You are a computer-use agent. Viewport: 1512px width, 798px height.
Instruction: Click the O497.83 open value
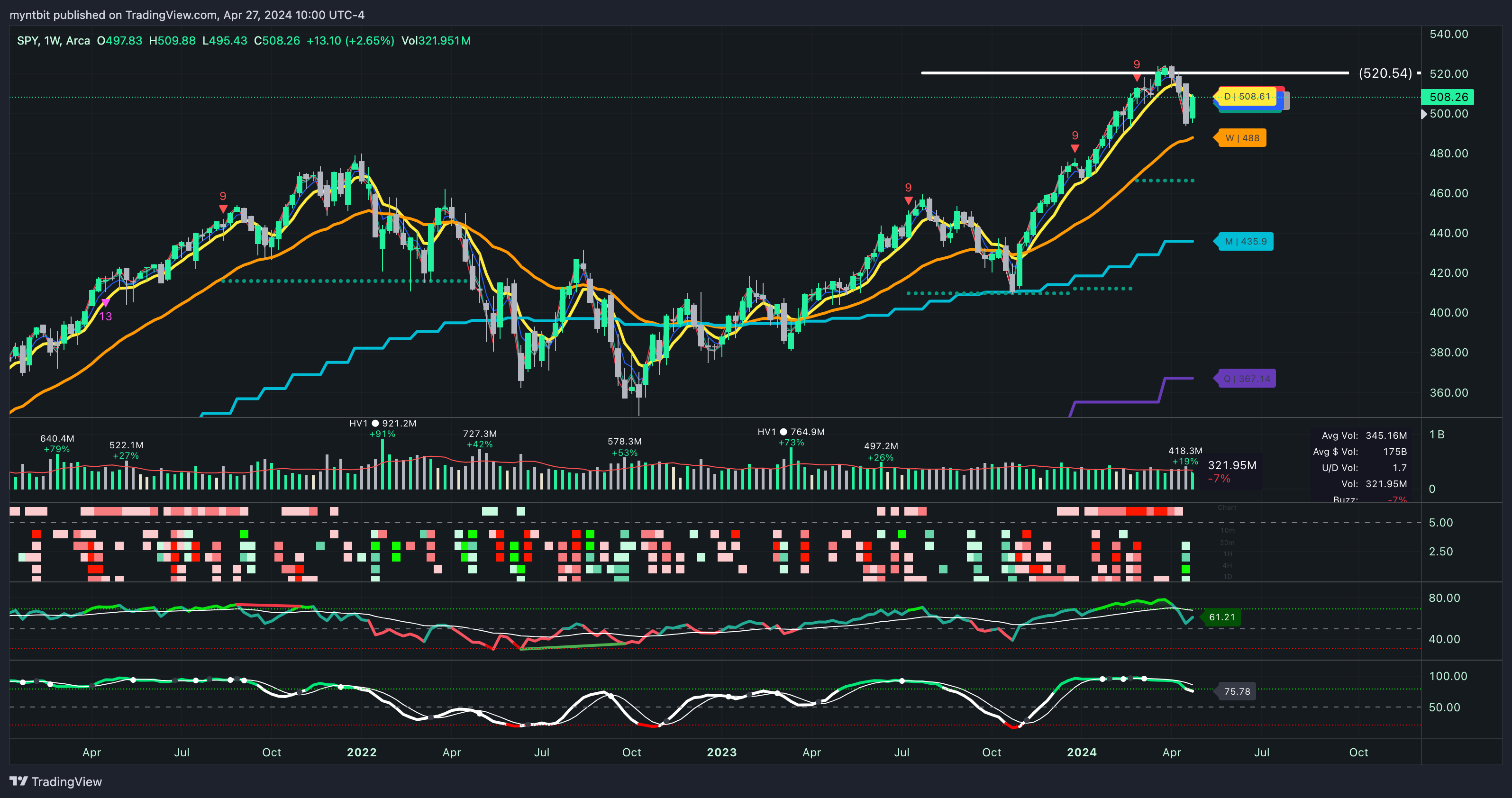click(x=120, y=40)
